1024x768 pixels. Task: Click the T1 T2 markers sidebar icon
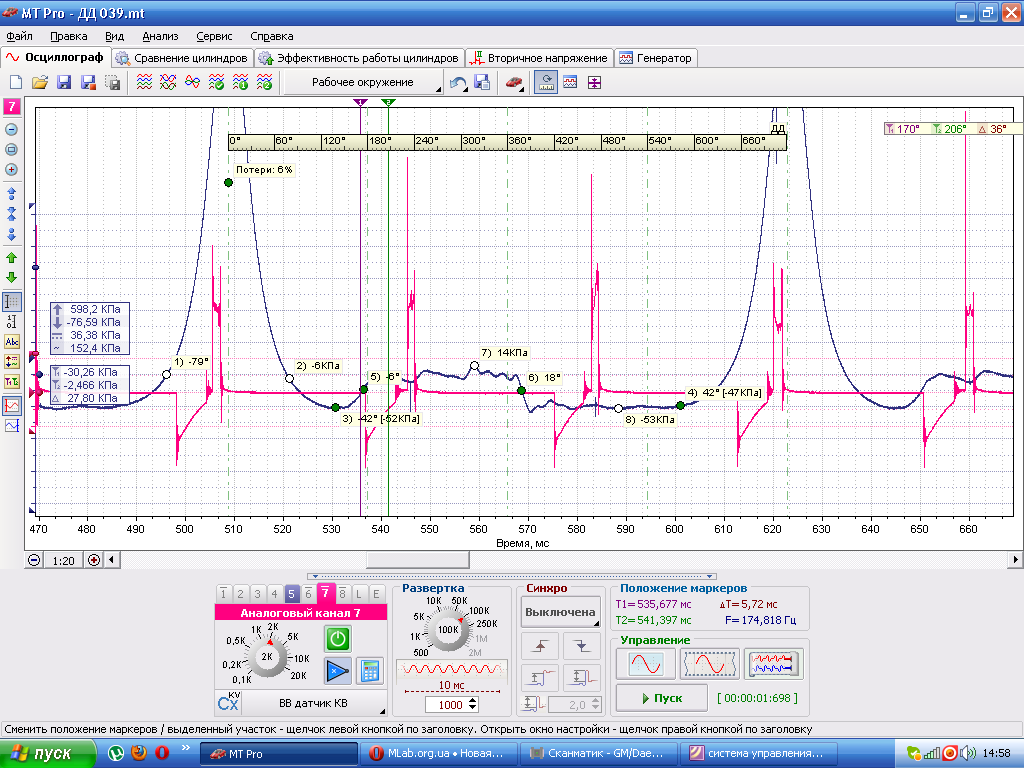(x=12, y=381)
